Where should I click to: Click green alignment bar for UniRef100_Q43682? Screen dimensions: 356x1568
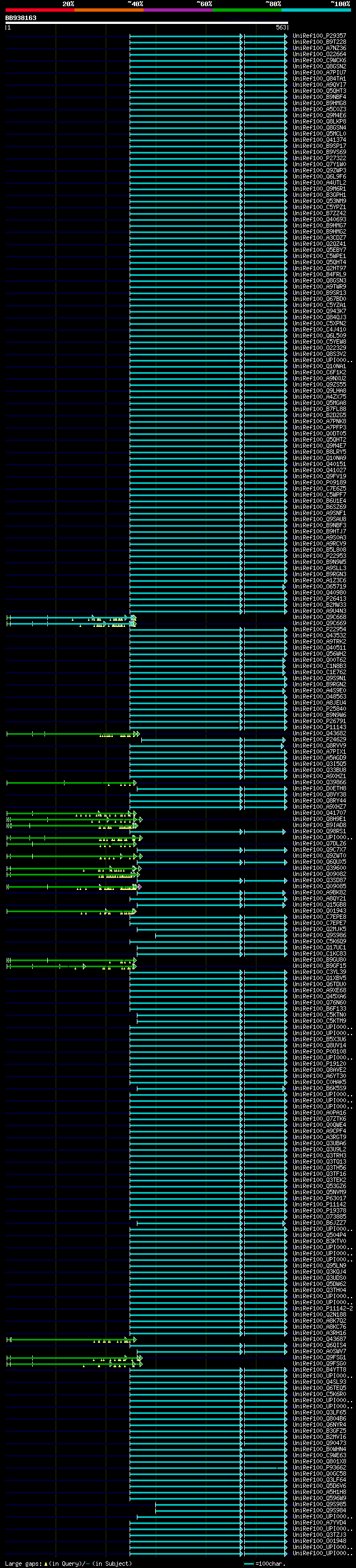tap(73, 734)
